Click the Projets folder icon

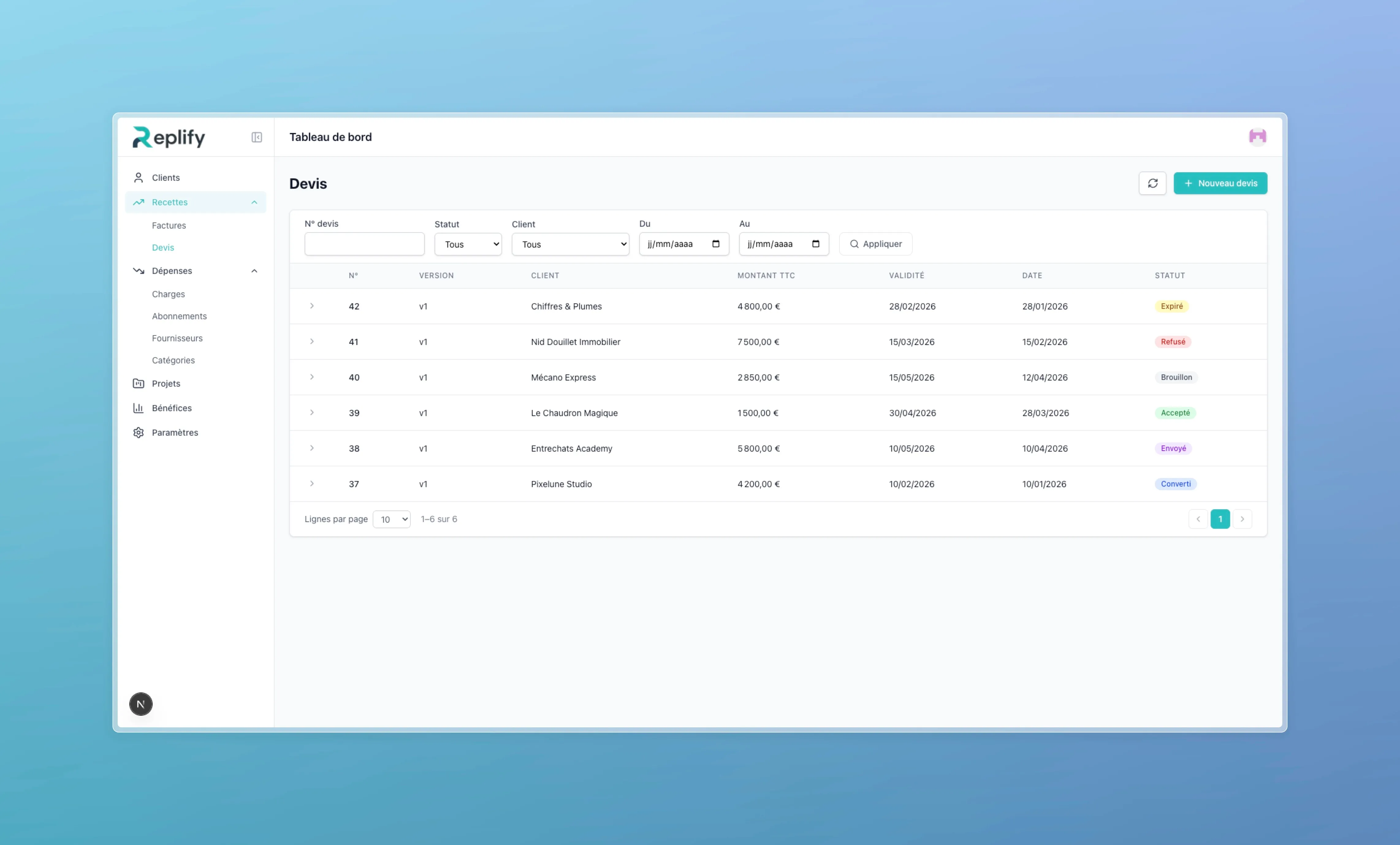(138, 383)
